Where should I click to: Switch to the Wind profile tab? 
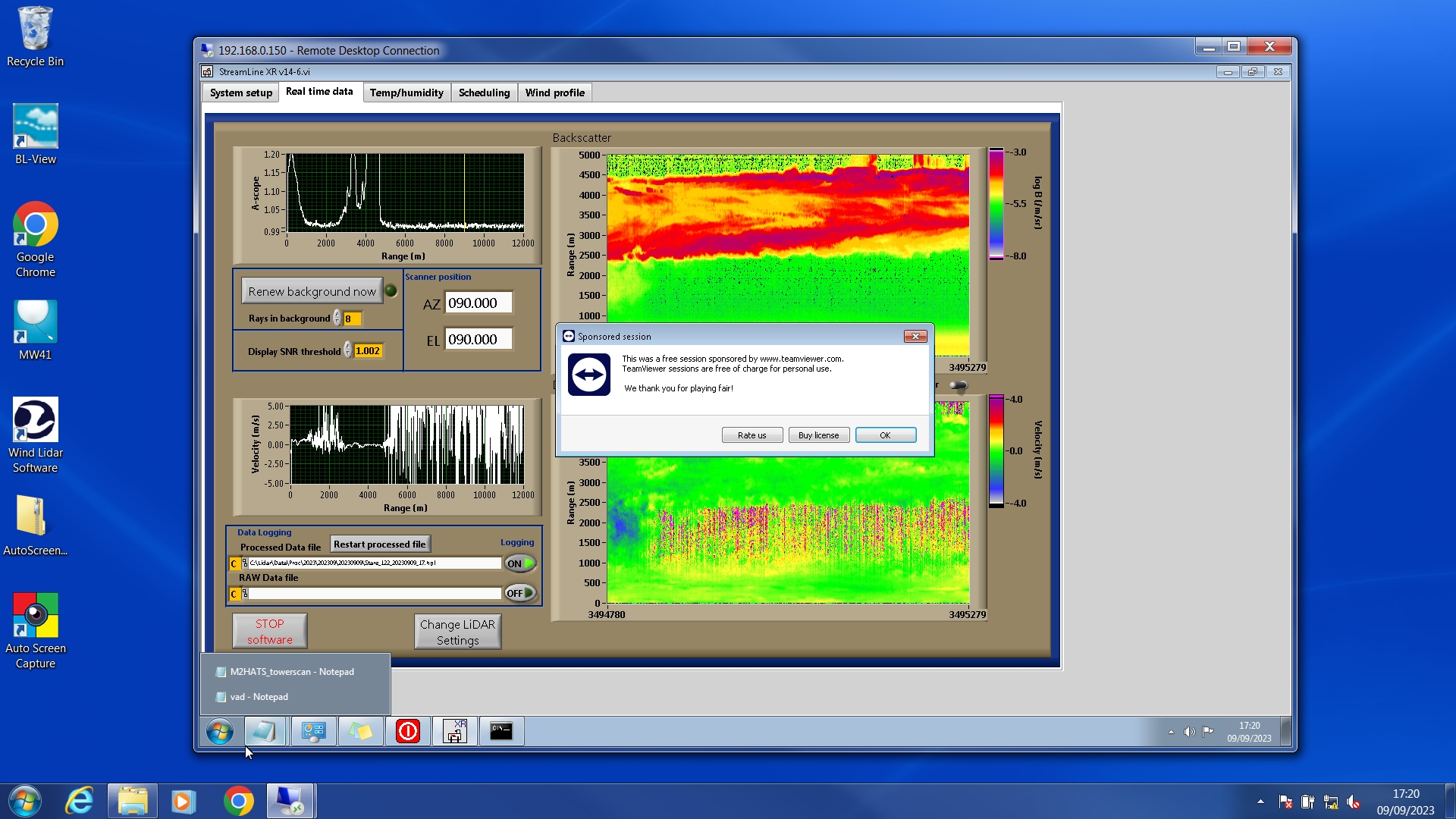pyautogui.click(x=554, y=93)
